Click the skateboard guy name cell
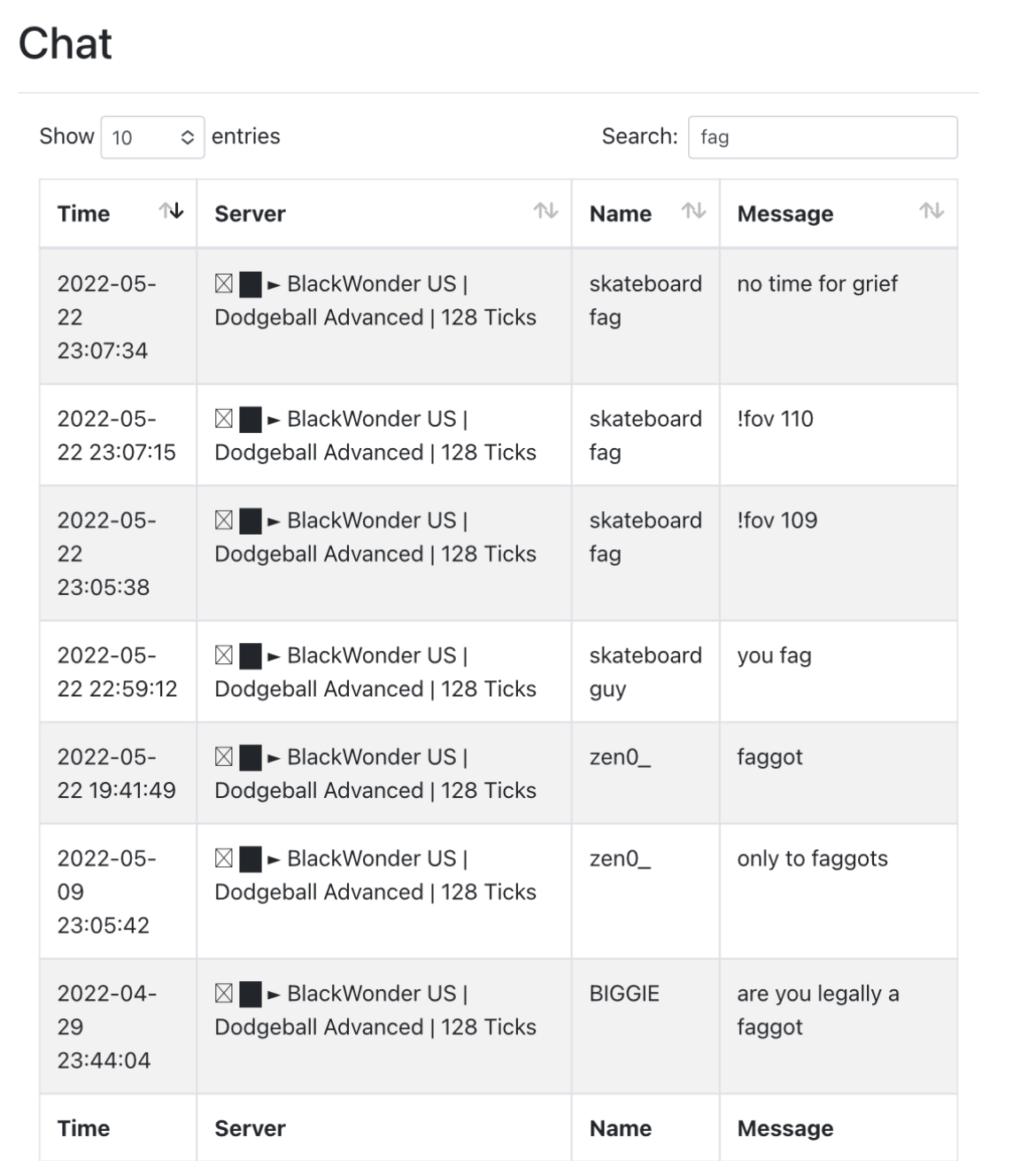This screenshot has height=1161, width=1036. 646,671
